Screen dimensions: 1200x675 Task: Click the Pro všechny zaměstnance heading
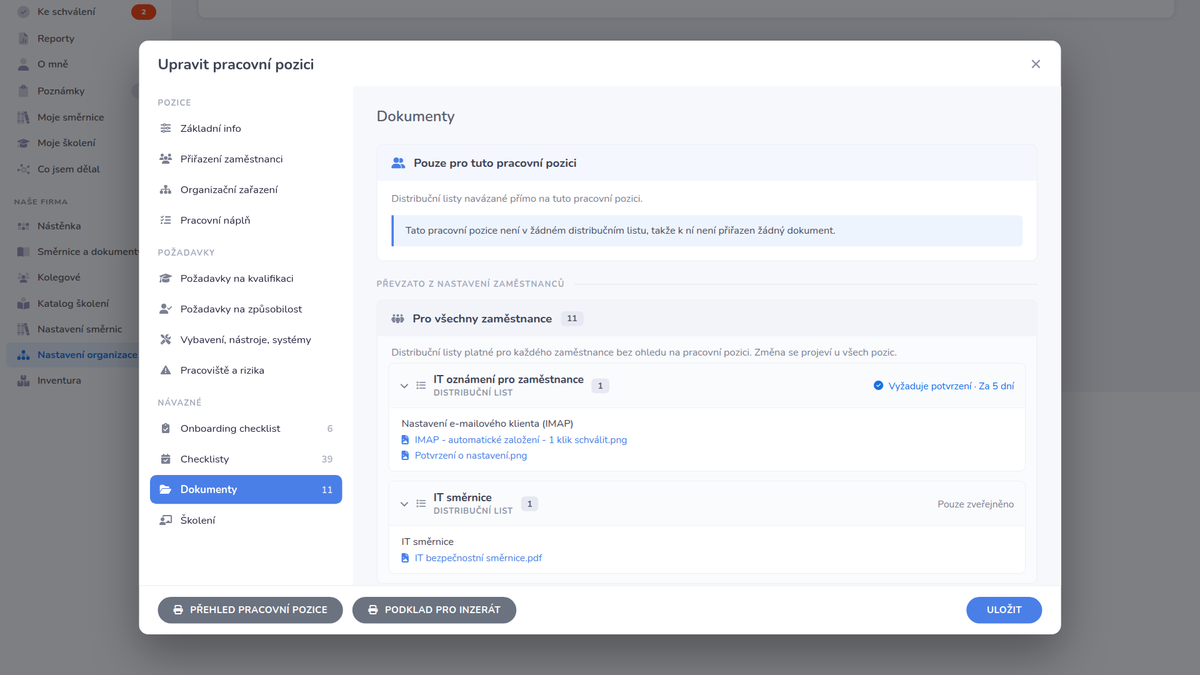click(x=482, y=319)
